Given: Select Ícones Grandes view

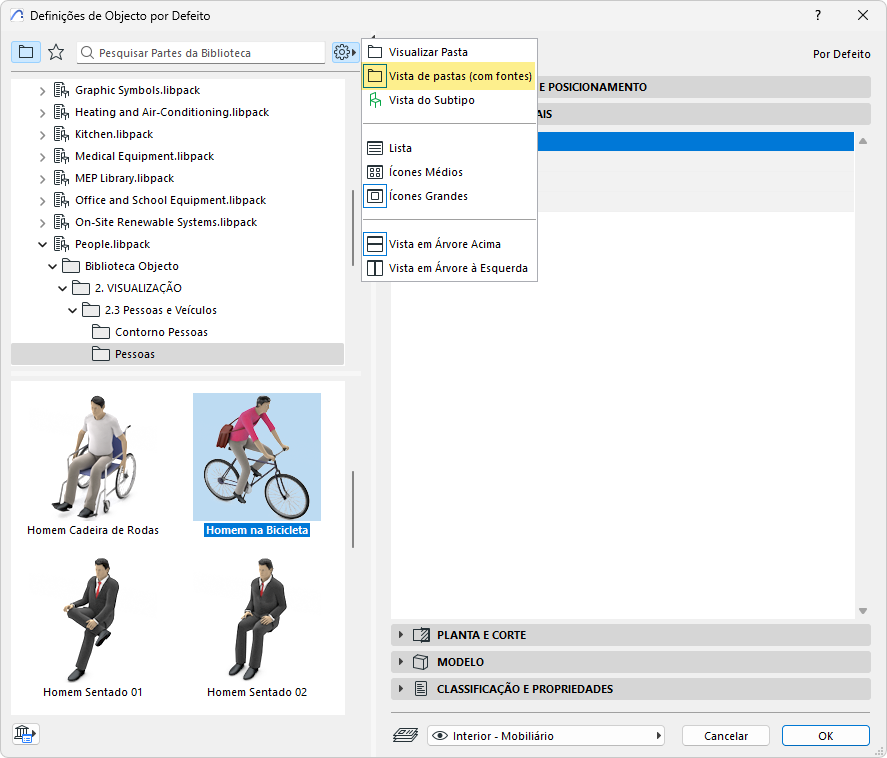Looking at the screenshot, I should (x=449, y=196).
